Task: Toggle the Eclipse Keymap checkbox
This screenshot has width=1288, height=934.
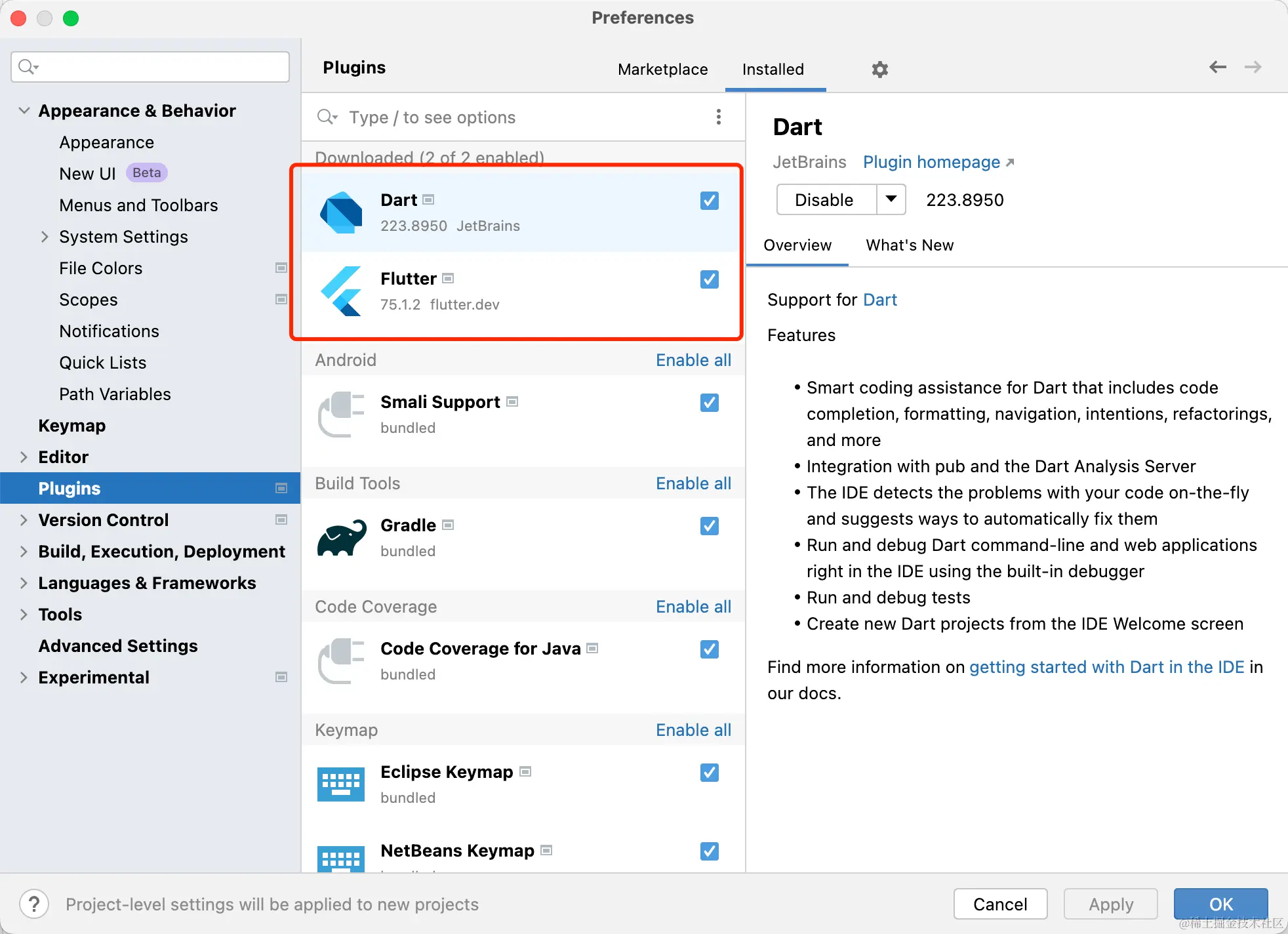Action: click(x=710, y=773)
